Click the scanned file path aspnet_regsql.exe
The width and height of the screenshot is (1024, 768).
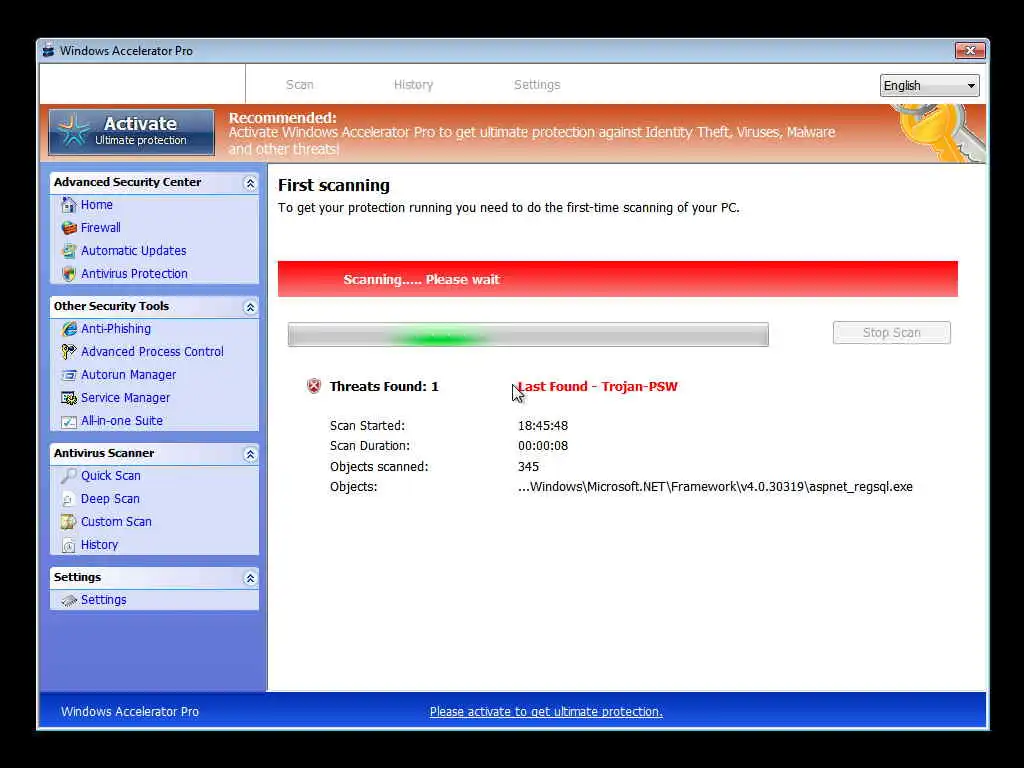tap(715, 487)
